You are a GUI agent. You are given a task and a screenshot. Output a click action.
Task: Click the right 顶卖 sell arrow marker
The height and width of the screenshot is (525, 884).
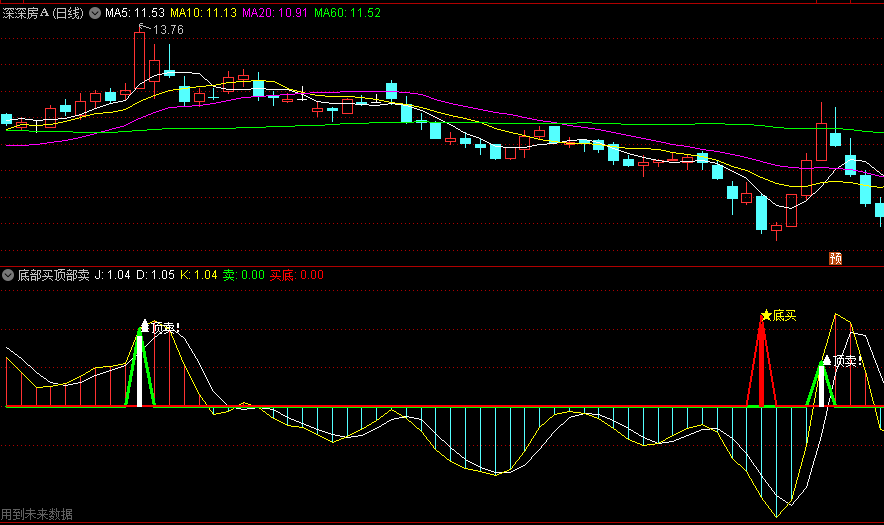[x=826, y=361]
